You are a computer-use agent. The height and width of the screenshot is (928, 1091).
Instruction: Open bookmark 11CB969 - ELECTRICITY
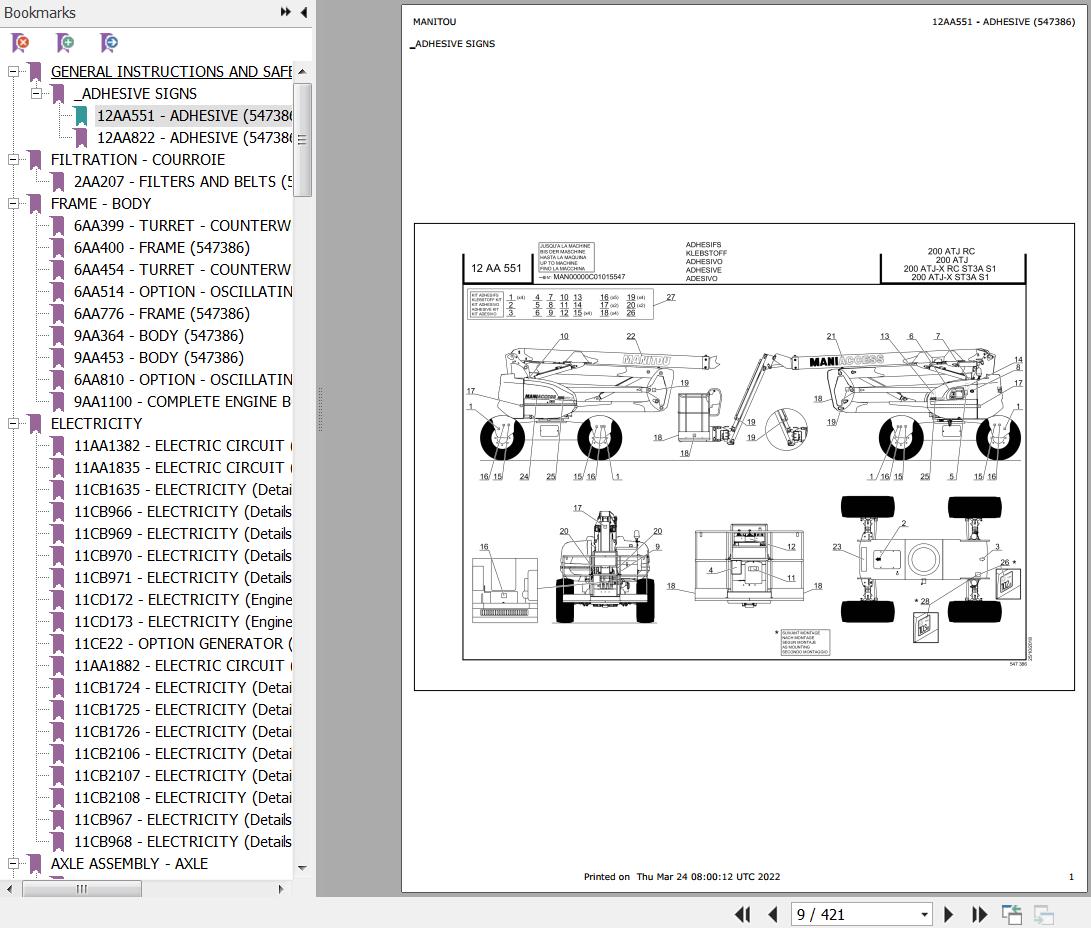coord(183,534)
